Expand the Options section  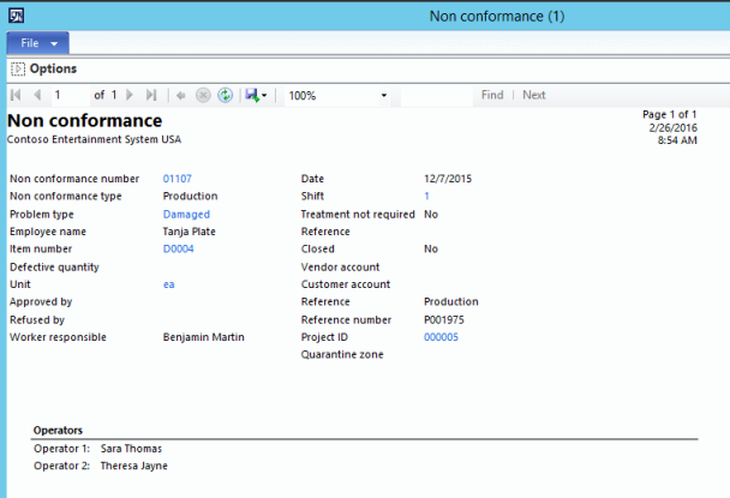pos(18,69)
